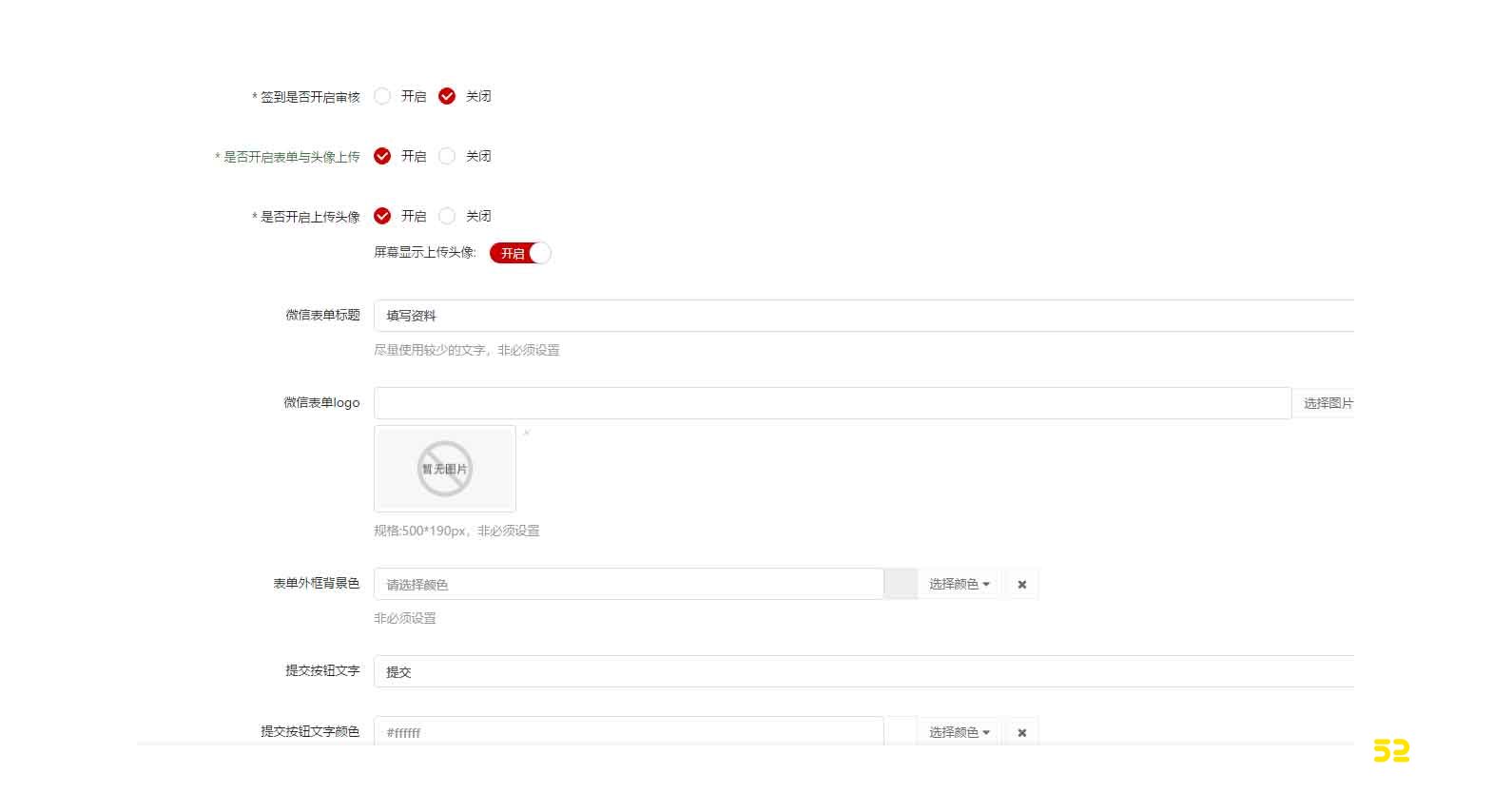The image size is (1493, 812).
Task: Select 开启 for 签到是否开启审核
Action: click(x=382, y=96)
